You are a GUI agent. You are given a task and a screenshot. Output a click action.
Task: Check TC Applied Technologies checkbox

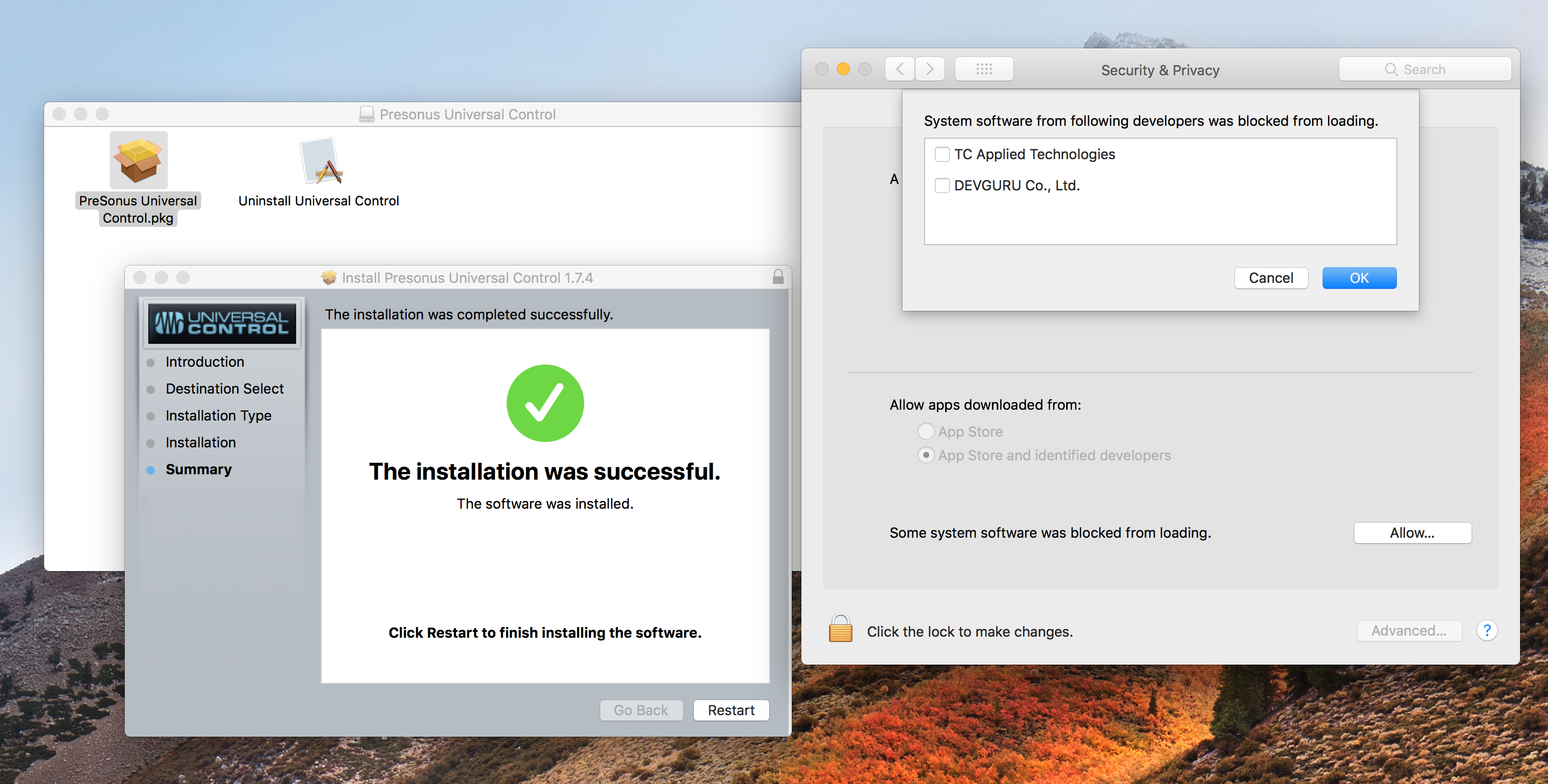click(x=942, y=154)
